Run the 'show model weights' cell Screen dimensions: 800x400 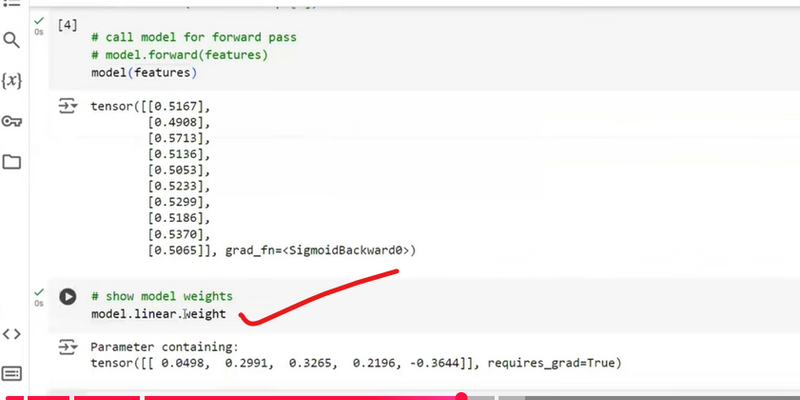[x=67, y=296]
